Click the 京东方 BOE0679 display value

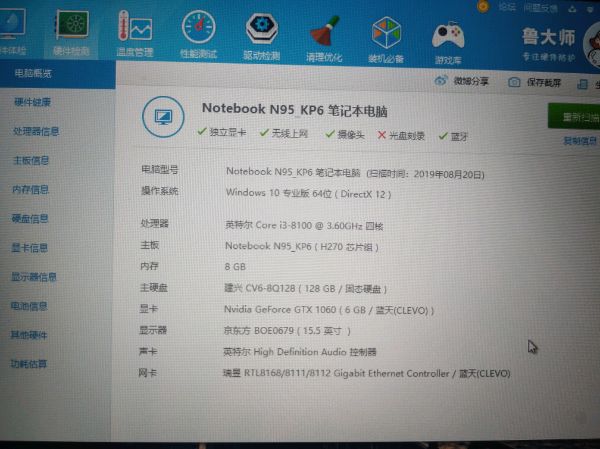coord(287,330)
